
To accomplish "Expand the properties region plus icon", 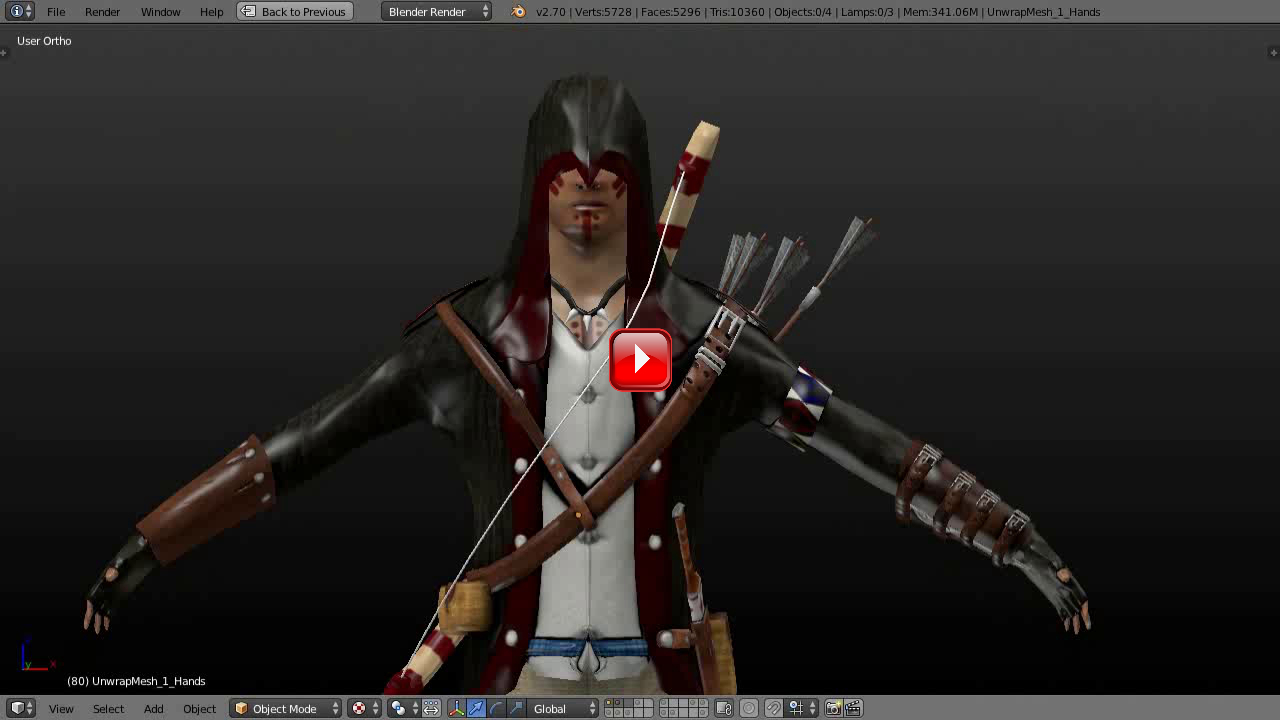I will (1274, 52).
